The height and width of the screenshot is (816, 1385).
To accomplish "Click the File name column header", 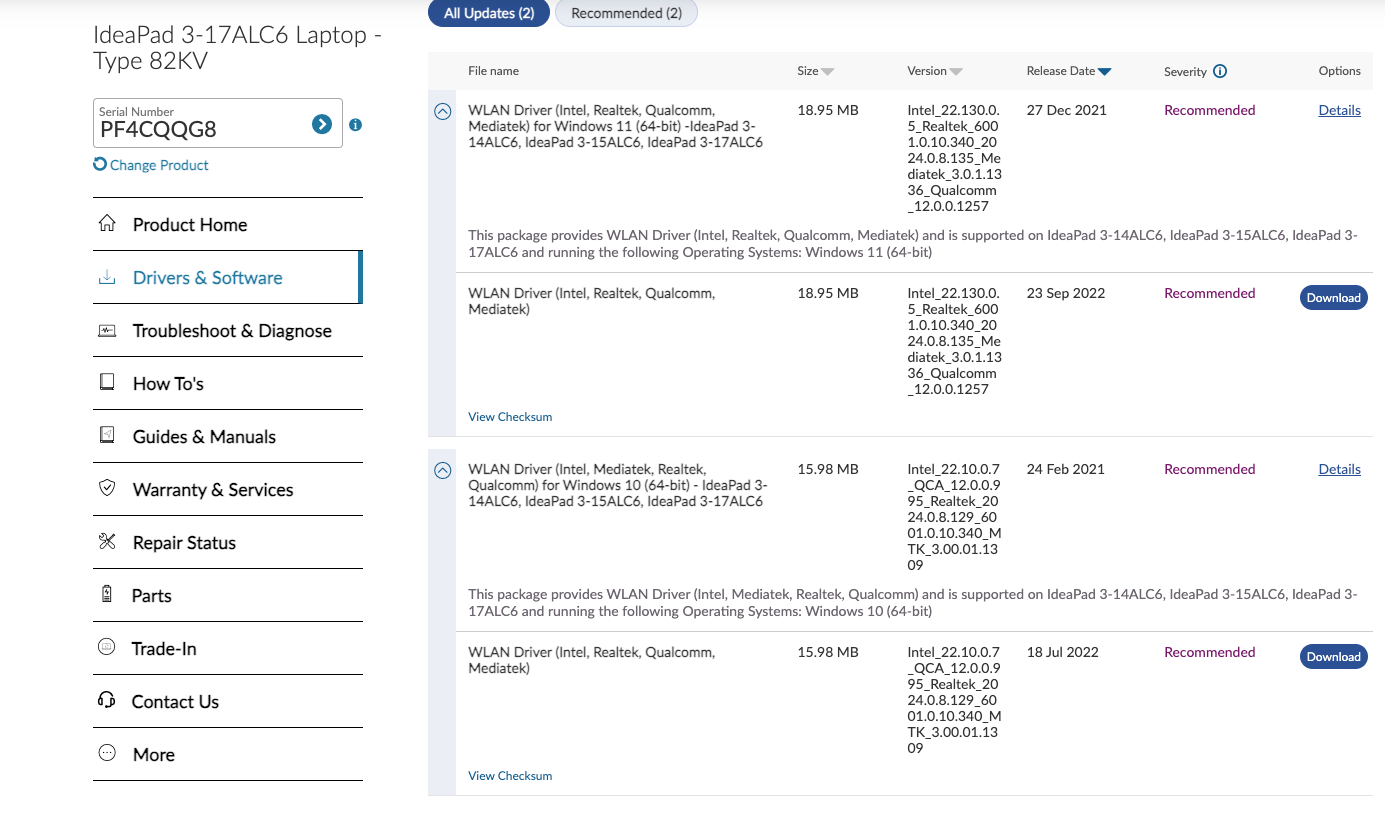I will (x=493, y=71).
